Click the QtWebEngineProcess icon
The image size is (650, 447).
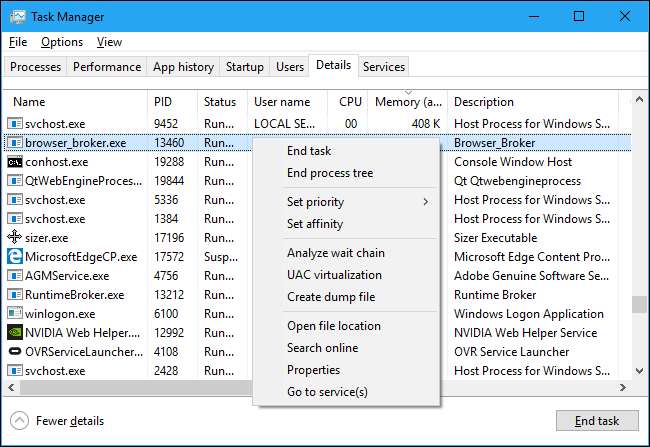click(x=15, y=180)
